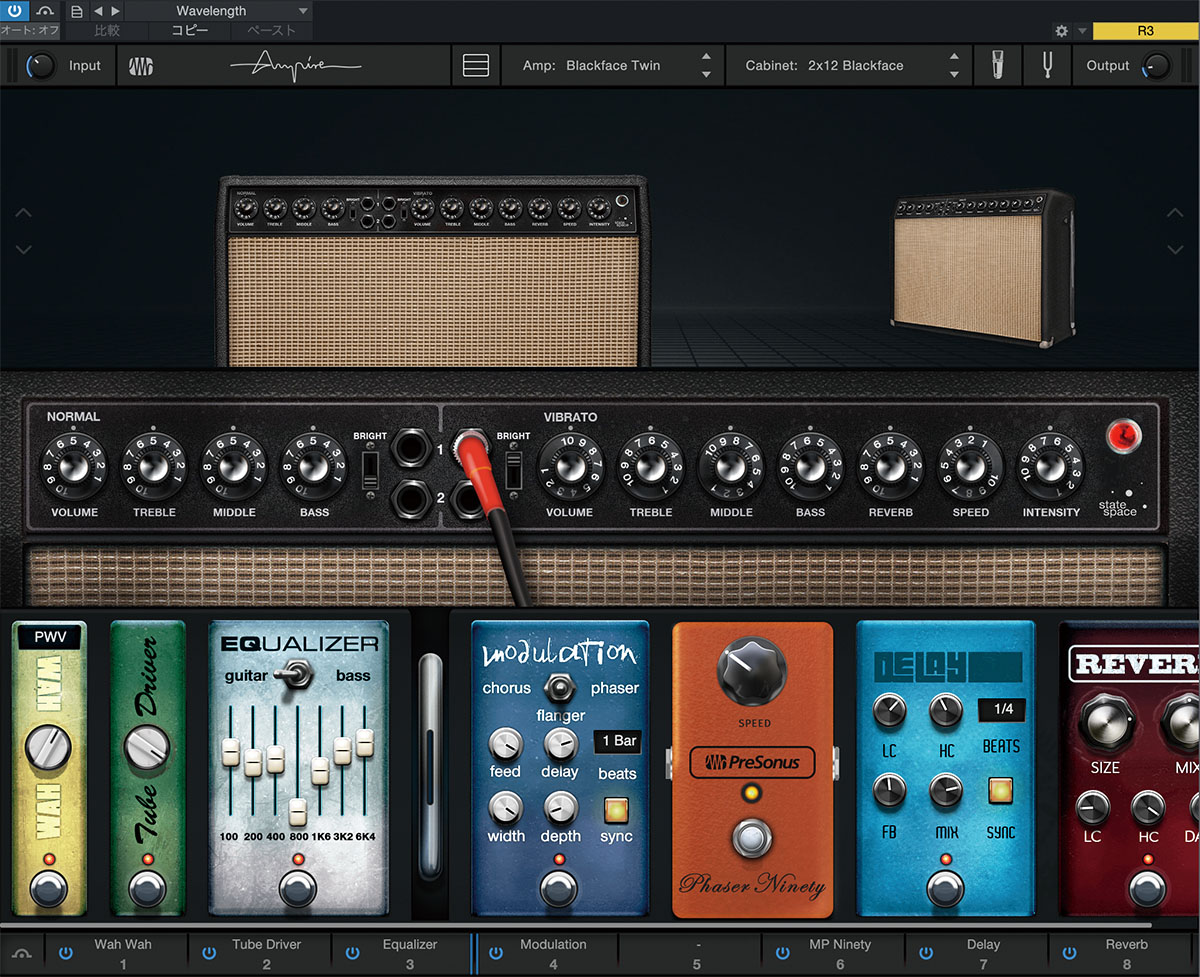Open the Delay 1/4 beats field
The image size is (1200, 977).
1002,709
